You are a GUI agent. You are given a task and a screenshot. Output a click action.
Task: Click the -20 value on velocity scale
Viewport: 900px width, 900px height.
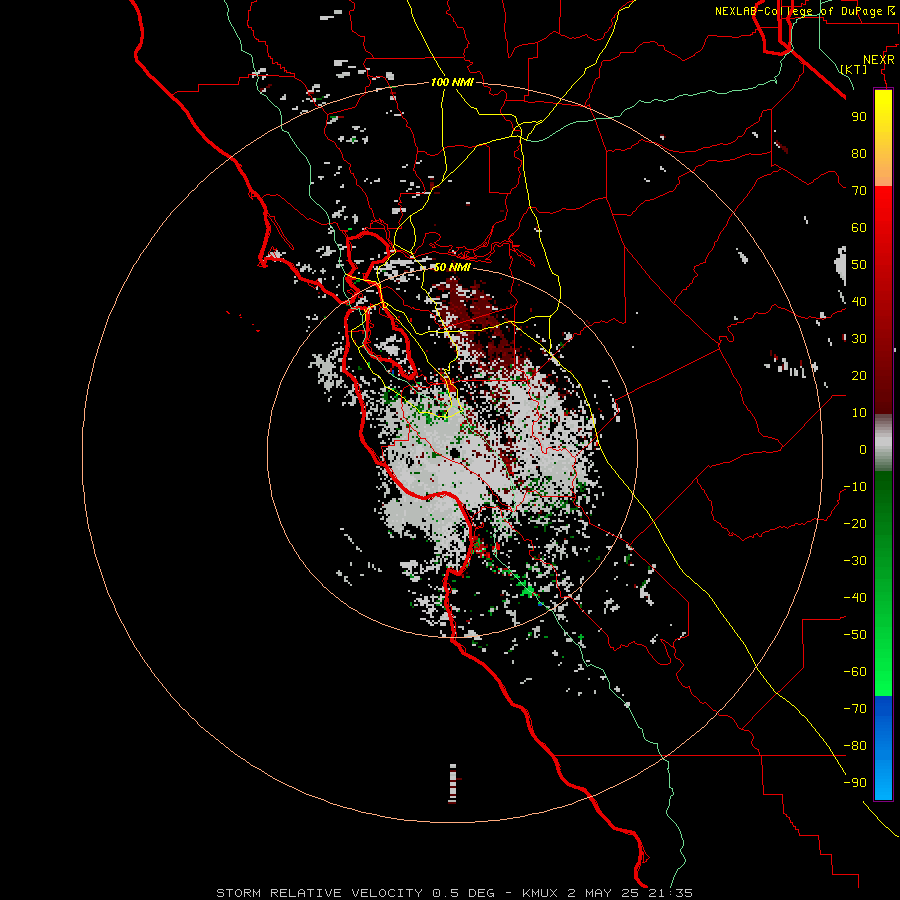(x=855, y=523)
